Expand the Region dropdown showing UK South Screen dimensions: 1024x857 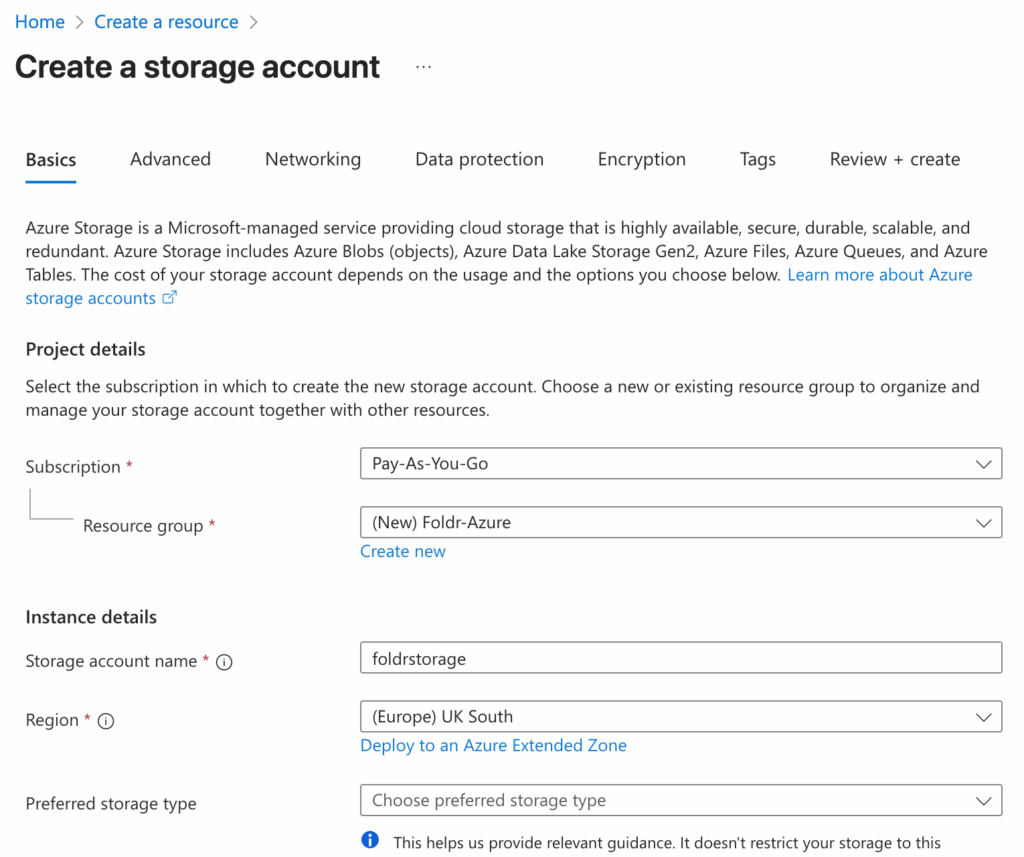click(680, 717)
